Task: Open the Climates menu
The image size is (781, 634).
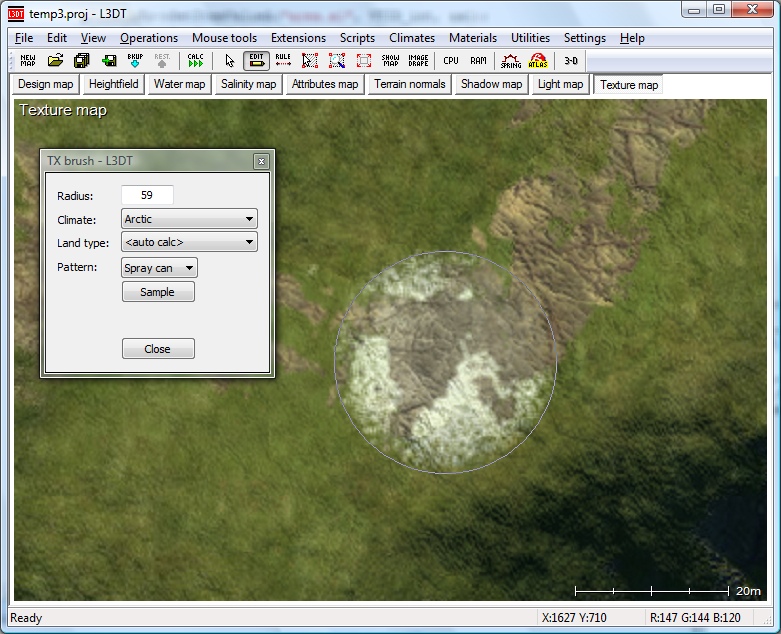Action: pos(411,38)
